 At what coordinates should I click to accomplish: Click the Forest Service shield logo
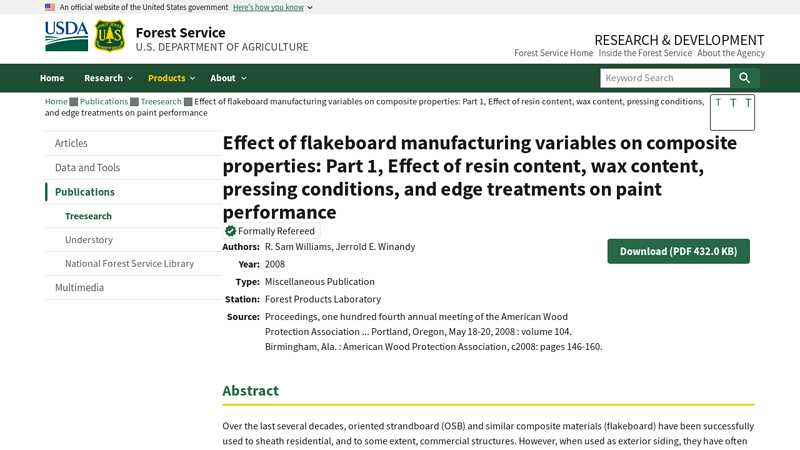(x=109, y=36)
